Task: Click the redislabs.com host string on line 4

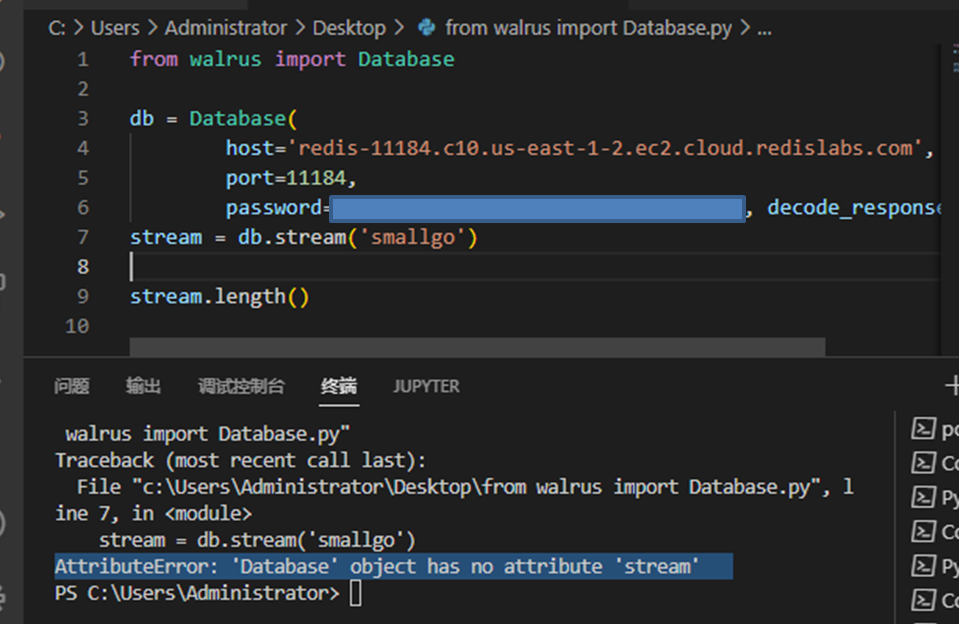Action: 604,148
